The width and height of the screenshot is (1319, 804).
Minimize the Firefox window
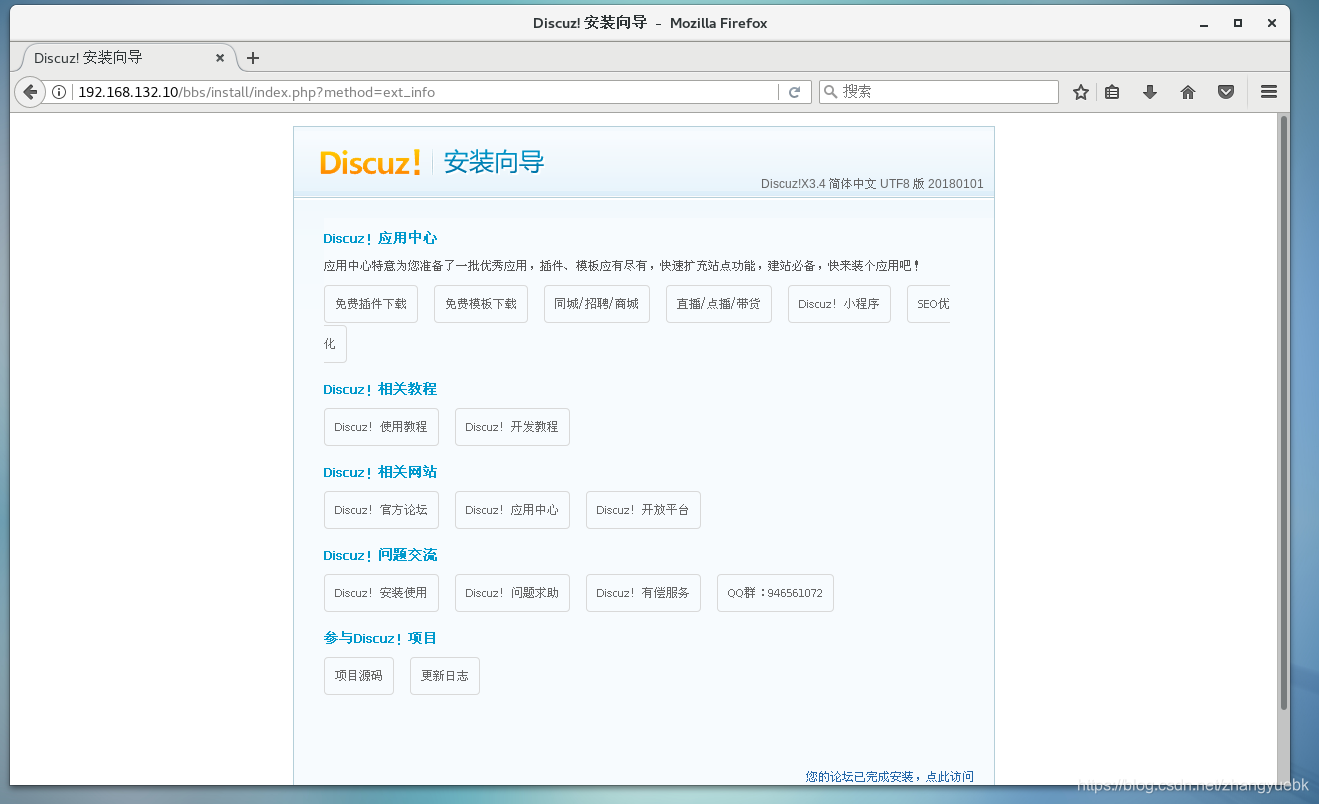1205,22
